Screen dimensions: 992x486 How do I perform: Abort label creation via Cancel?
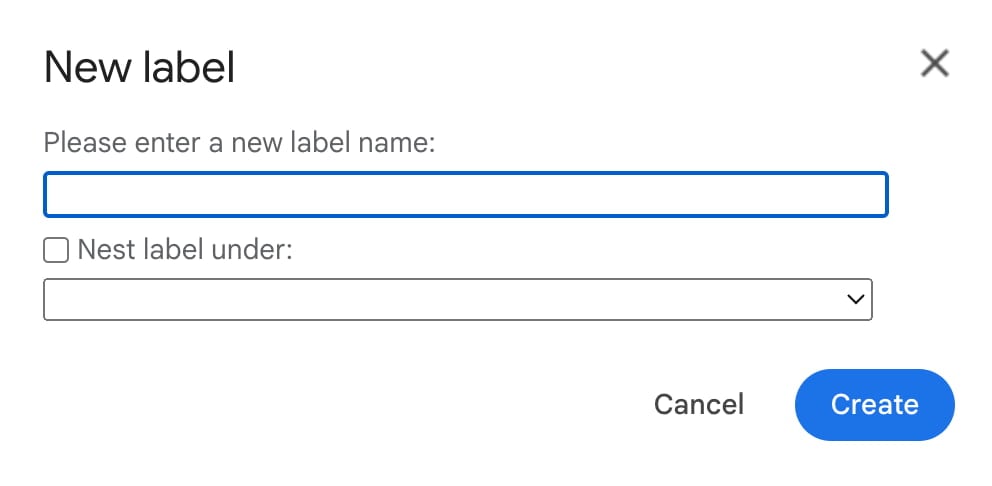[698, 404]
